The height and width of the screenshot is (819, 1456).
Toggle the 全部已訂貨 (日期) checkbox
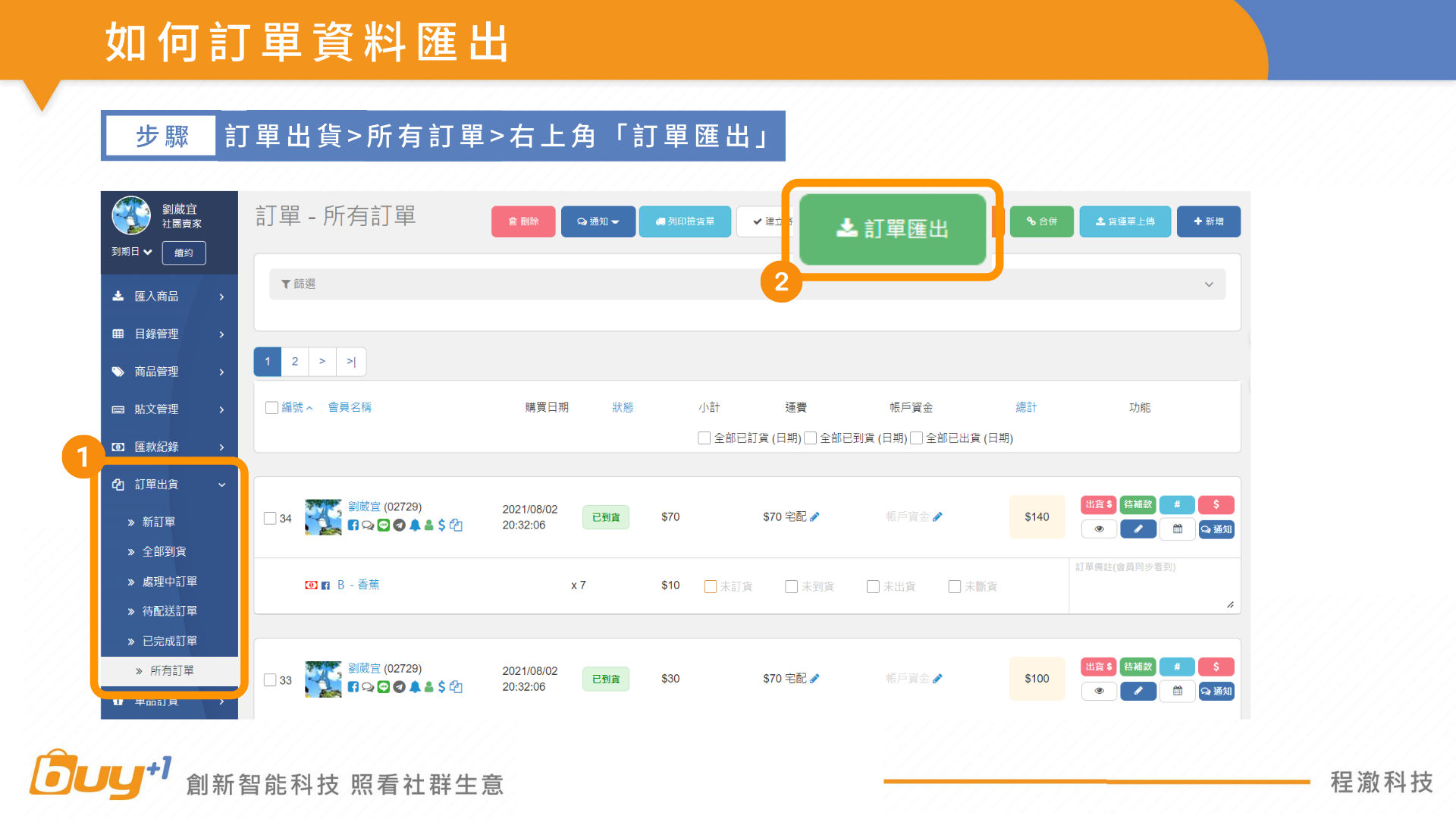tap(704, 438)
